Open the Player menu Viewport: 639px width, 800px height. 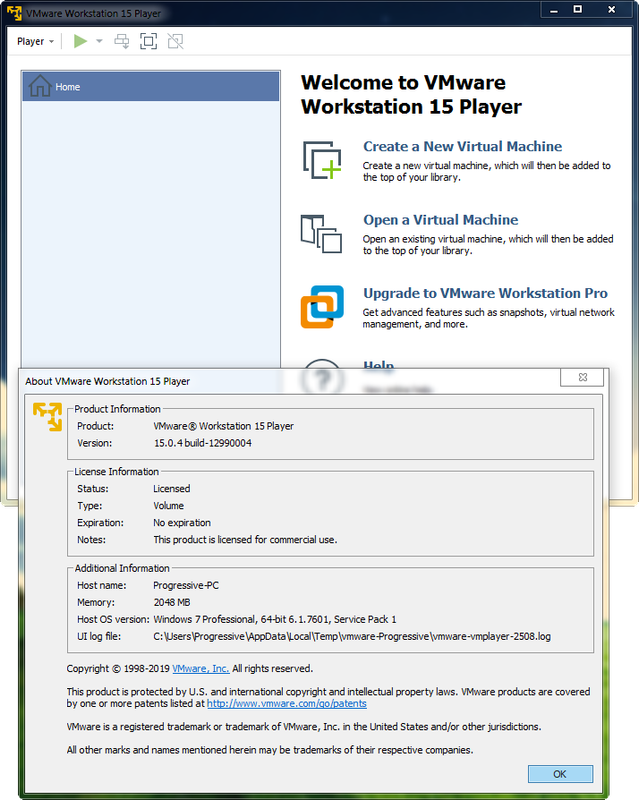pyautogui.click(x=35, y=41)
